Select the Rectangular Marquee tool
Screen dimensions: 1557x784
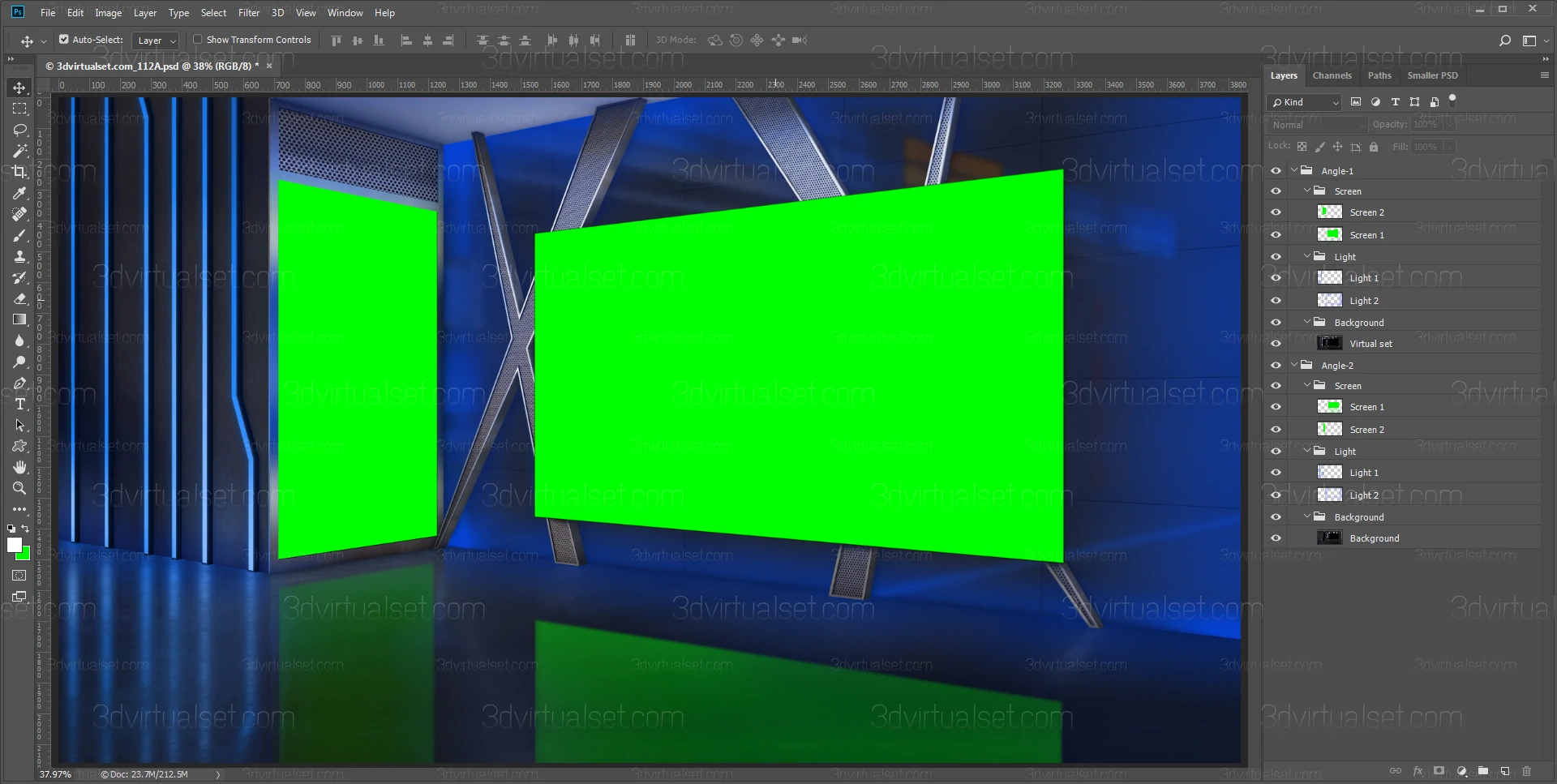pos(19,109)
